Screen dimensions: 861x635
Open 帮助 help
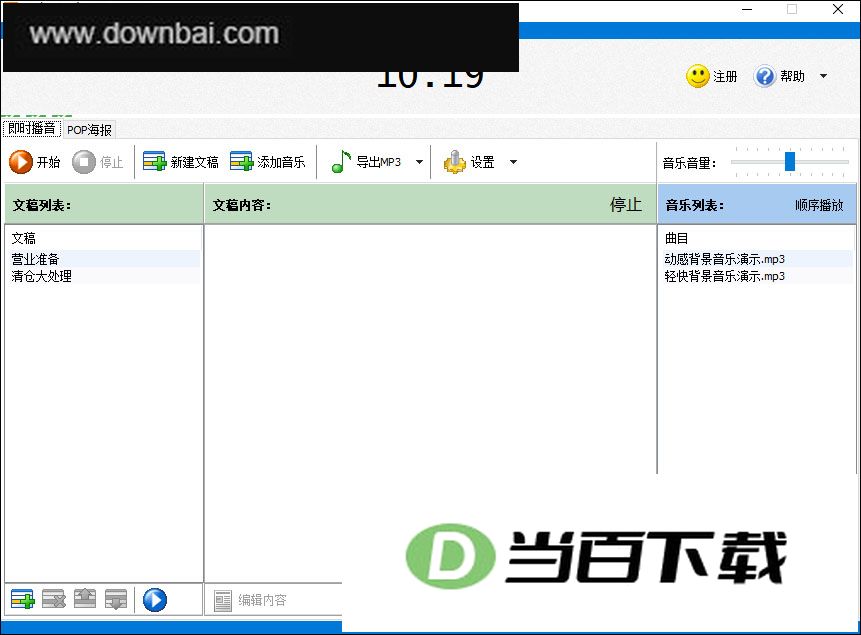(779, 76)
